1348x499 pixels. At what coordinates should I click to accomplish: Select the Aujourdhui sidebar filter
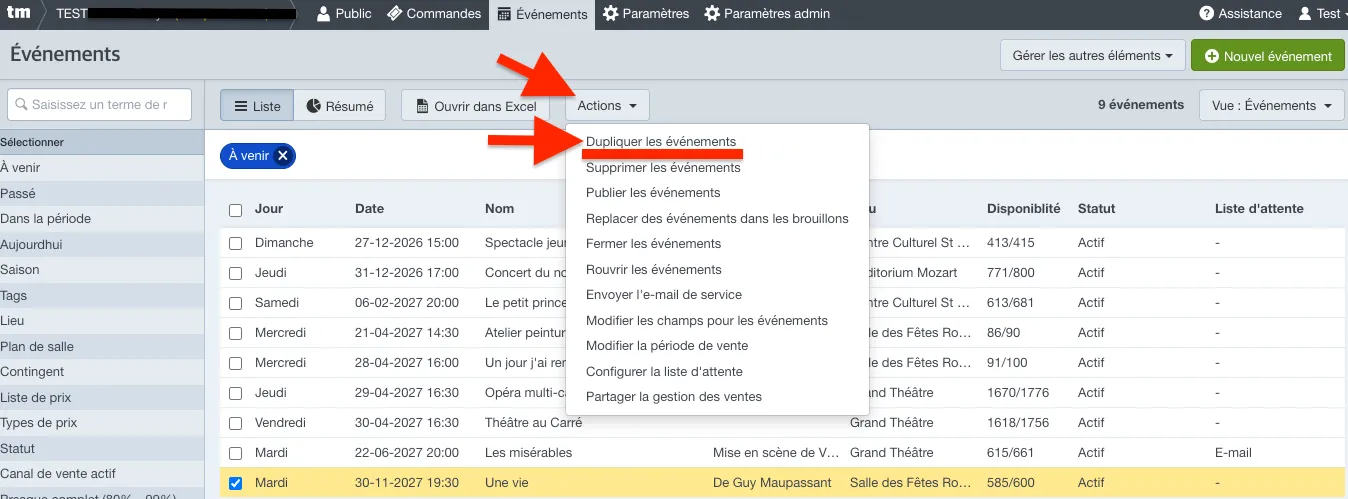coord(102,245)
